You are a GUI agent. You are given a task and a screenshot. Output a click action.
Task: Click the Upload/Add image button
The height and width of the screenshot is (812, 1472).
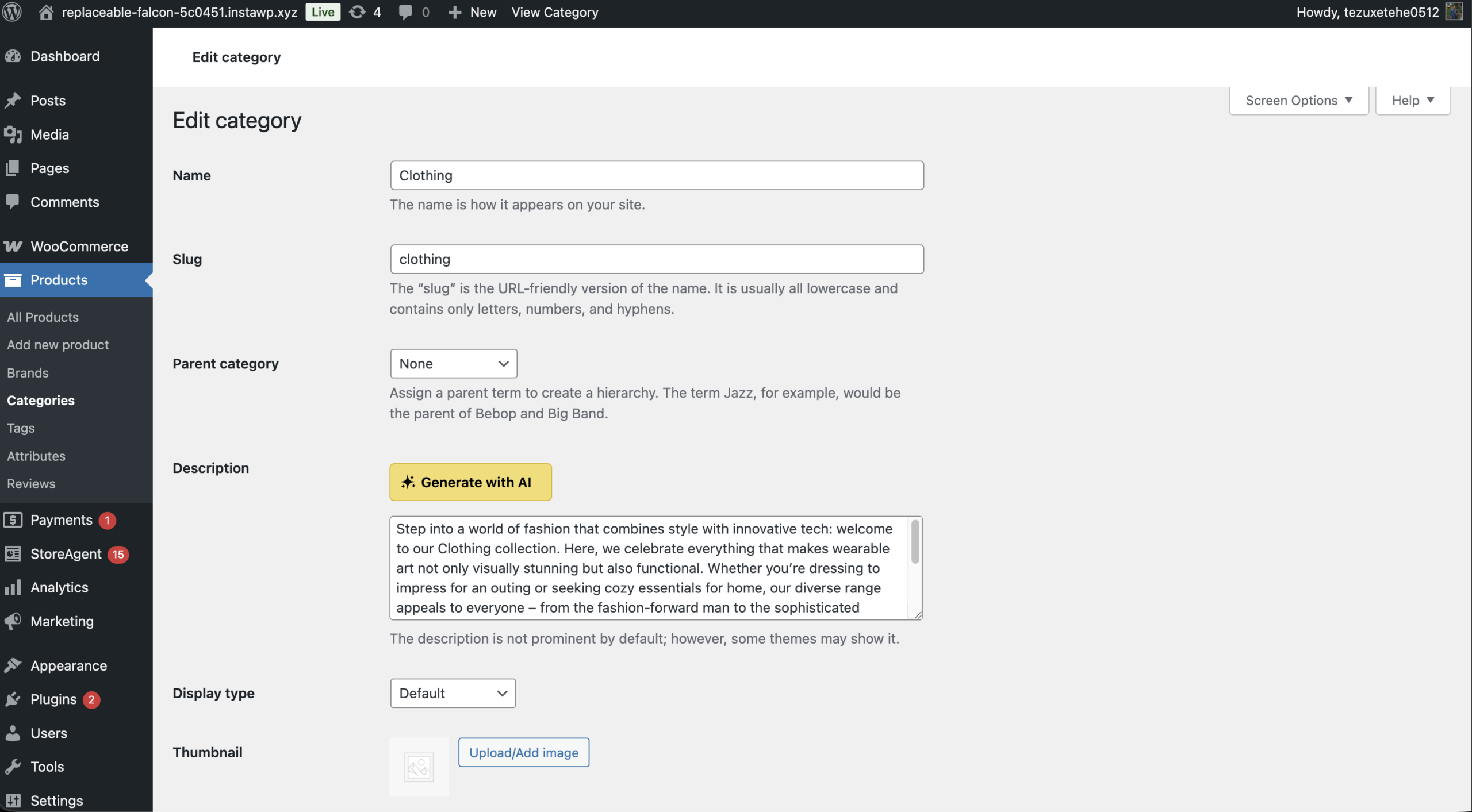523,752
